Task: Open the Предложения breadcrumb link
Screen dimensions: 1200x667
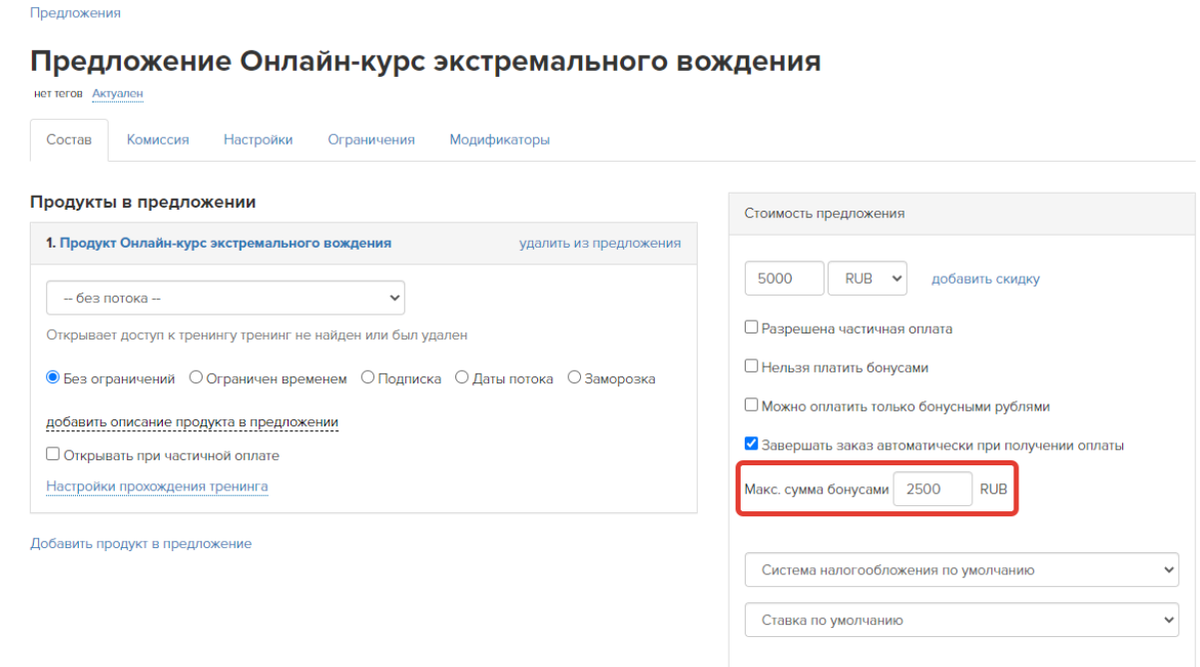Action: click(75, 13)
